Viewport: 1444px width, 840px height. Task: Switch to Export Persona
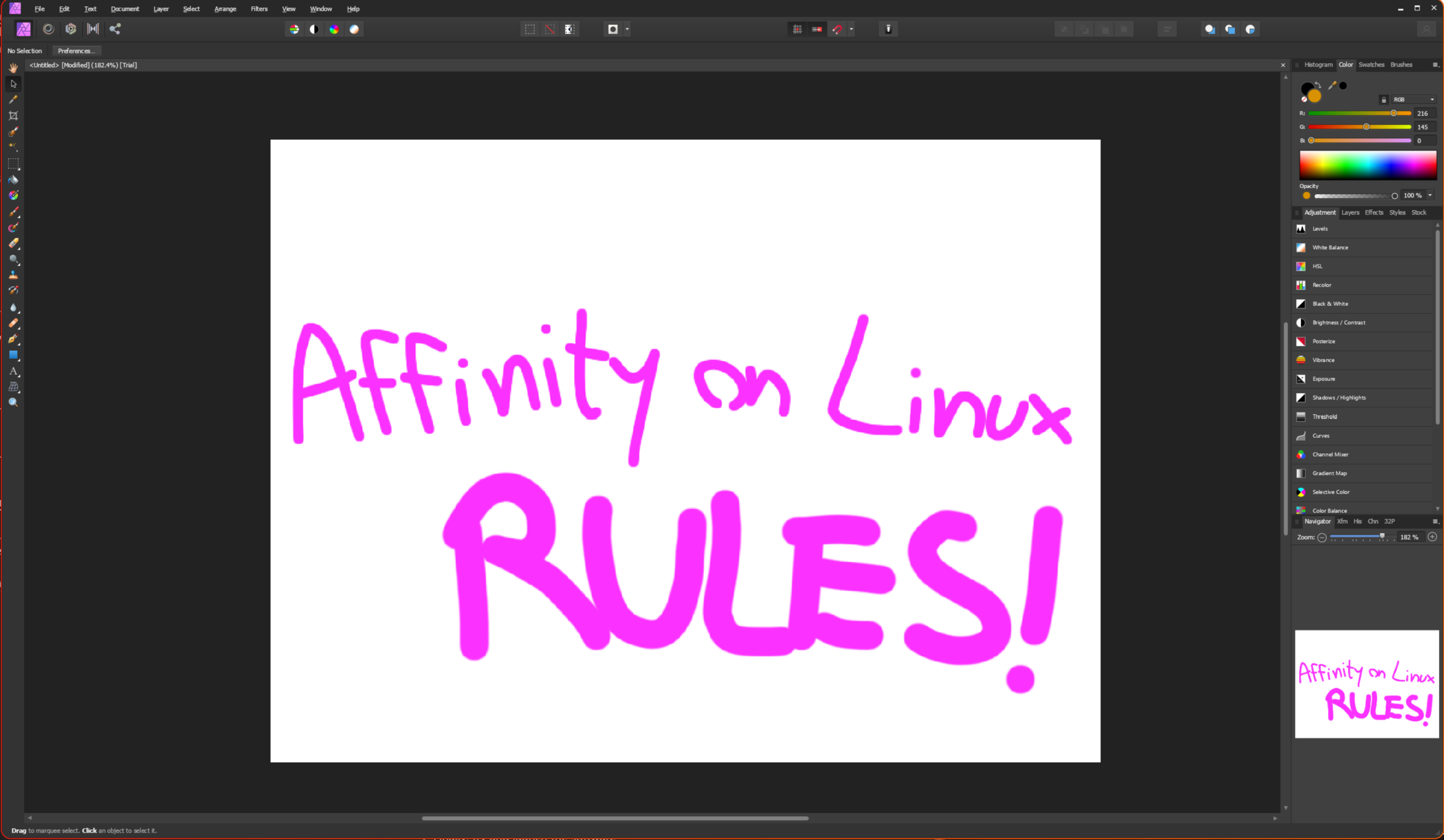pos(115,28)
